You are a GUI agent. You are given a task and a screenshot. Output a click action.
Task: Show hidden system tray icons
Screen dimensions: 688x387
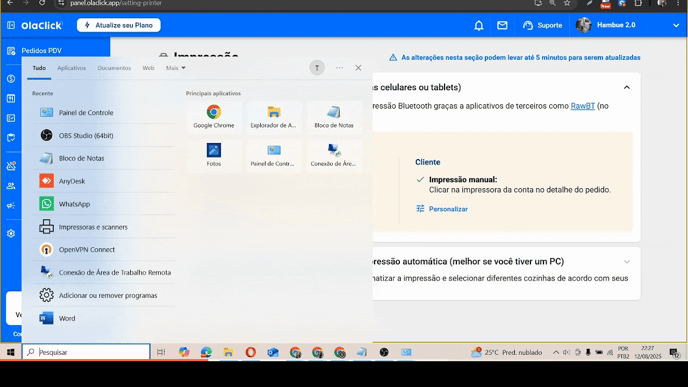[555, 352]
